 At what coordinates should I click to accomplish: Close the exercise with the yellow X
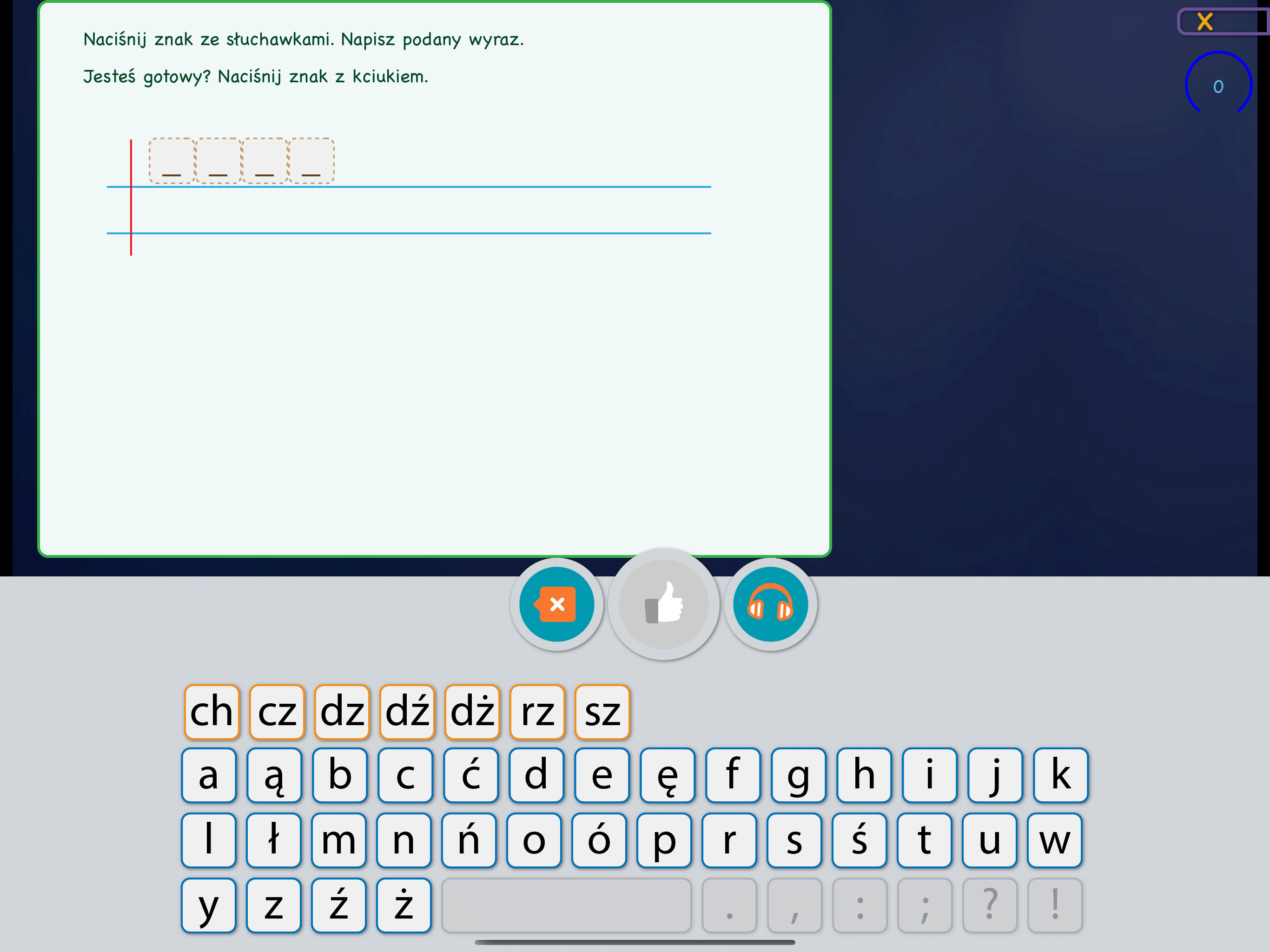(1204, 22)
